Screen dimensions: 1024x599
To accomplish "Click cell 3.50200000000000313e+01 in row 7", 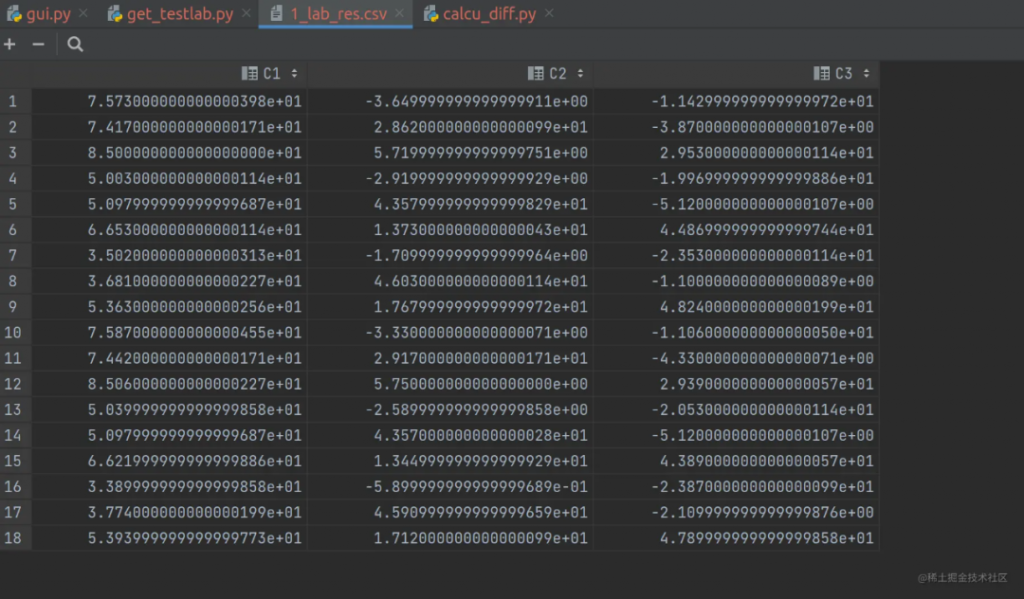I will [x=169, y=255].
